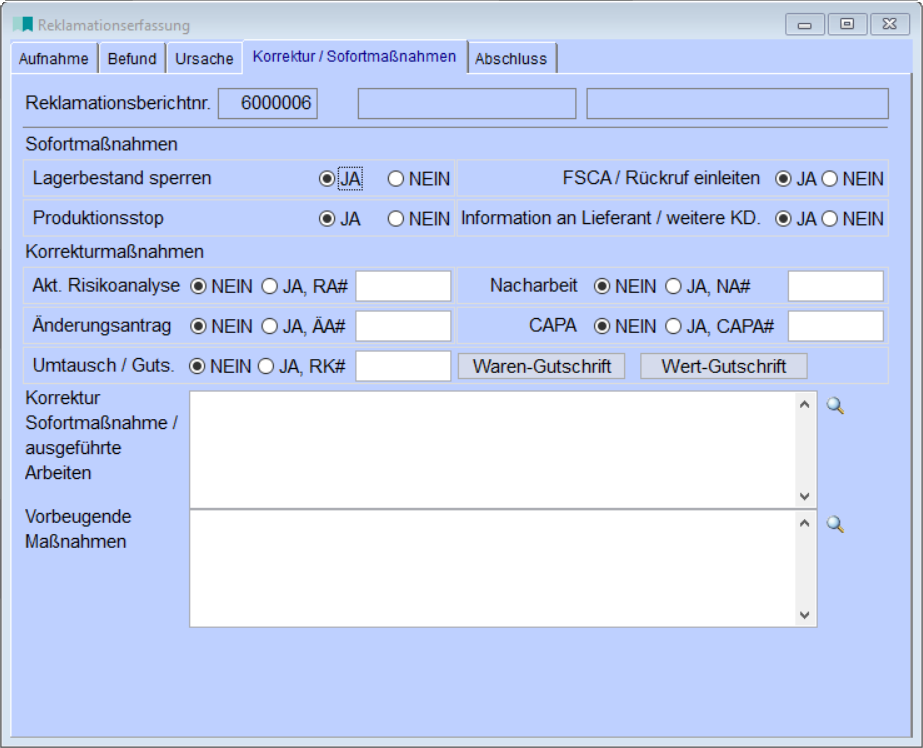Screen dimensions: 923x748
Task: Set Produktionsstop to NEIN
Action: [x=396, y=219]
